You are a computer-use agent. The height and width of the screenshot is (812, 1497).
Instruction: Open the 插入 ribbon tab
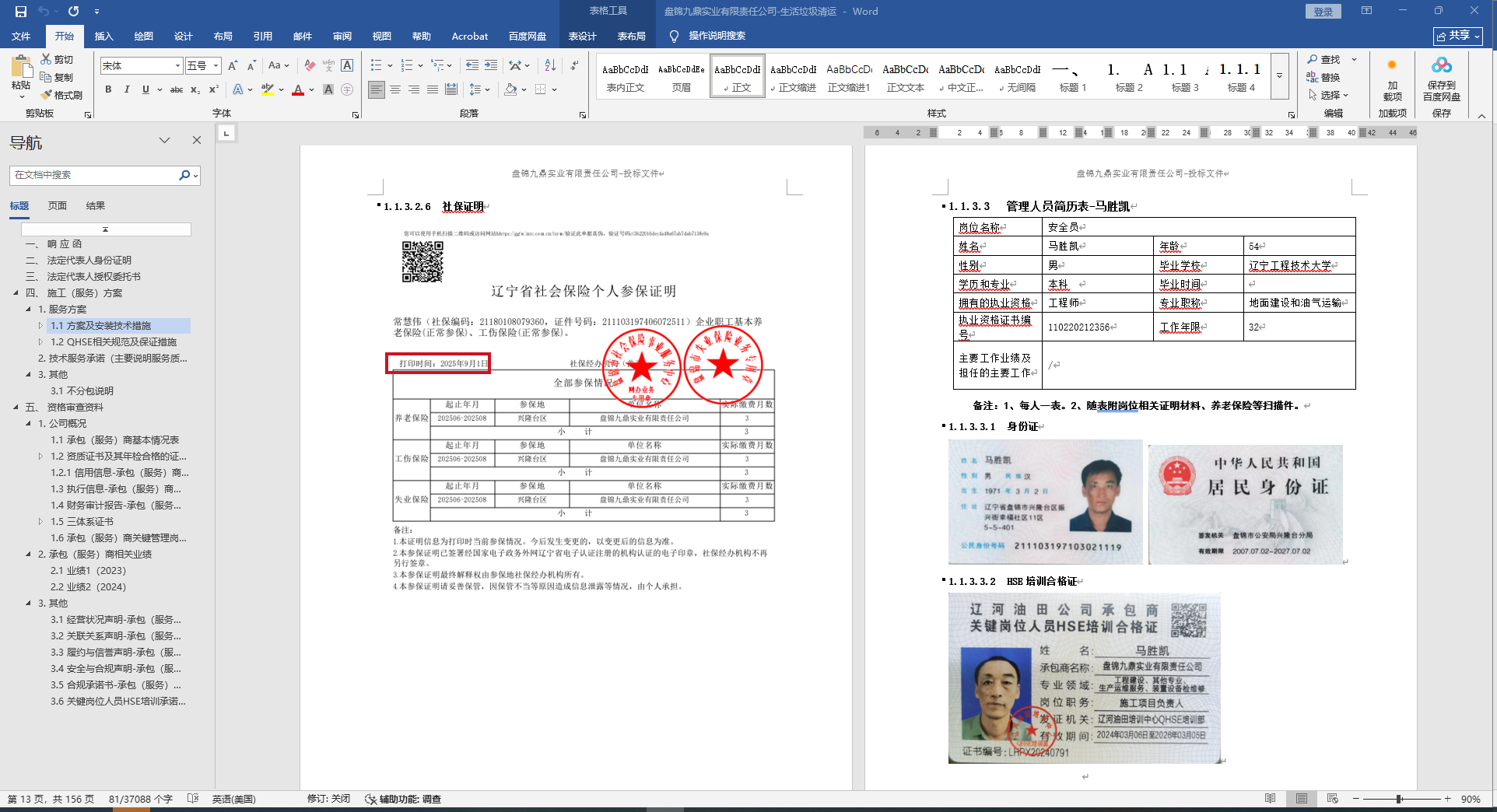tap(103, 36)
